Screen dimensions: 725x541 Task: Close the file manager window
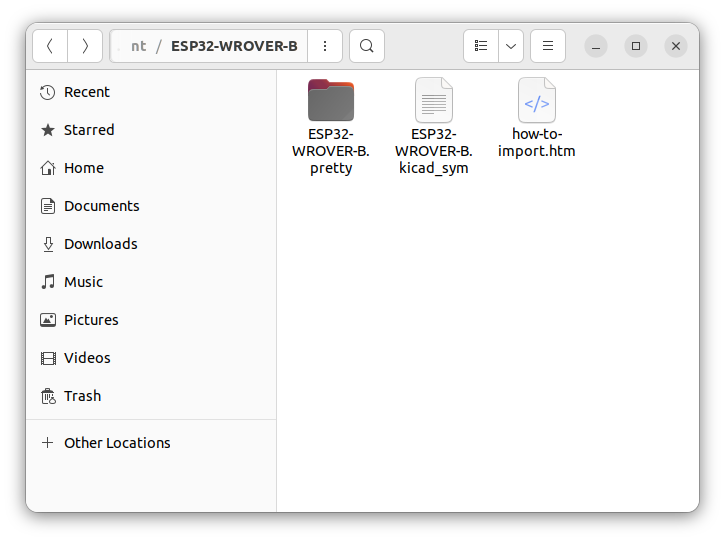(676, 46)
